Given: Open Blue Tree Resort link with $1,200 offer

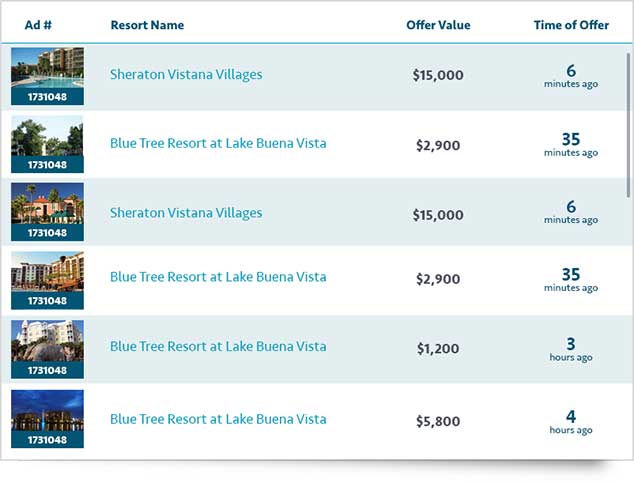Looking at the screenshot, I should click(x=218, y=346).
